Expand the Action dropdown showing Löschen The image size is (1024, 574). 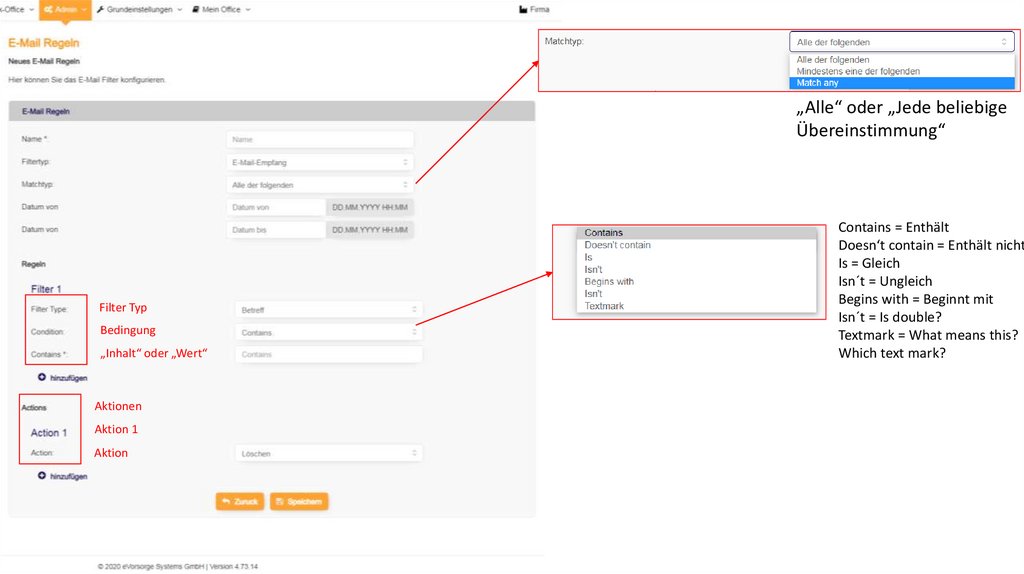pyautogui.click(x=328, y=454)
